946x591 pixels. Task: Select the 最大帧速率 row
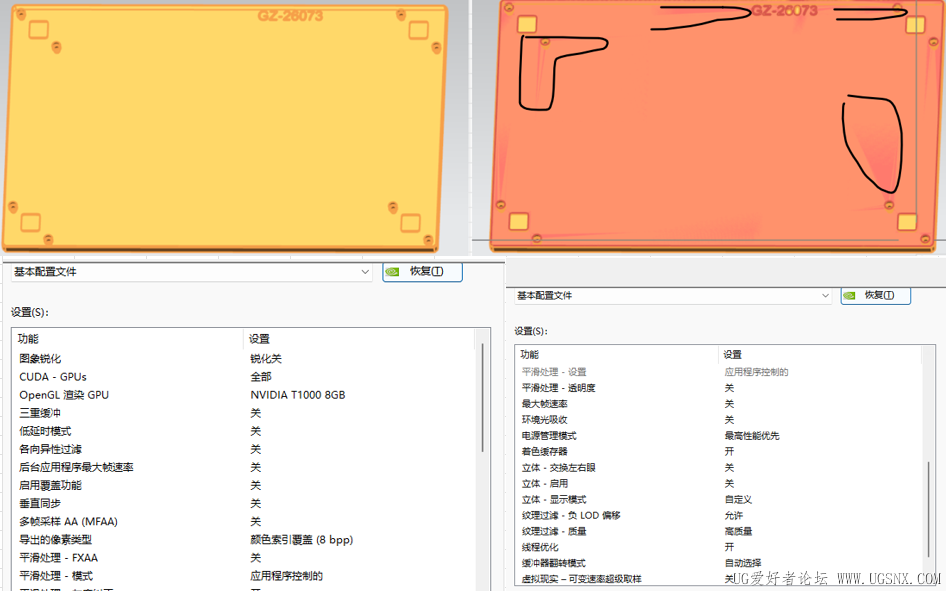719,404
